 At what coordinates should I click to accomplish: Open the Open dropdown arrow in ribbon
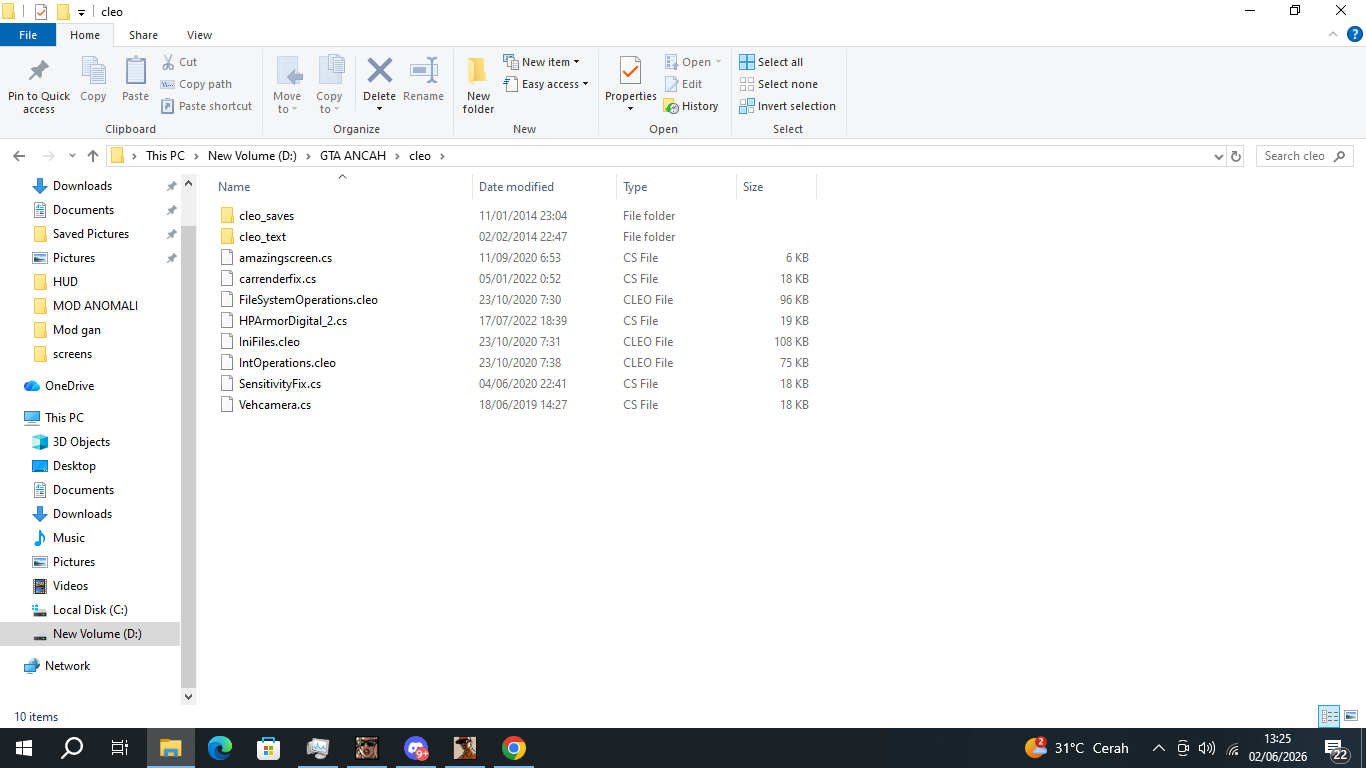[x=718, y=62]
